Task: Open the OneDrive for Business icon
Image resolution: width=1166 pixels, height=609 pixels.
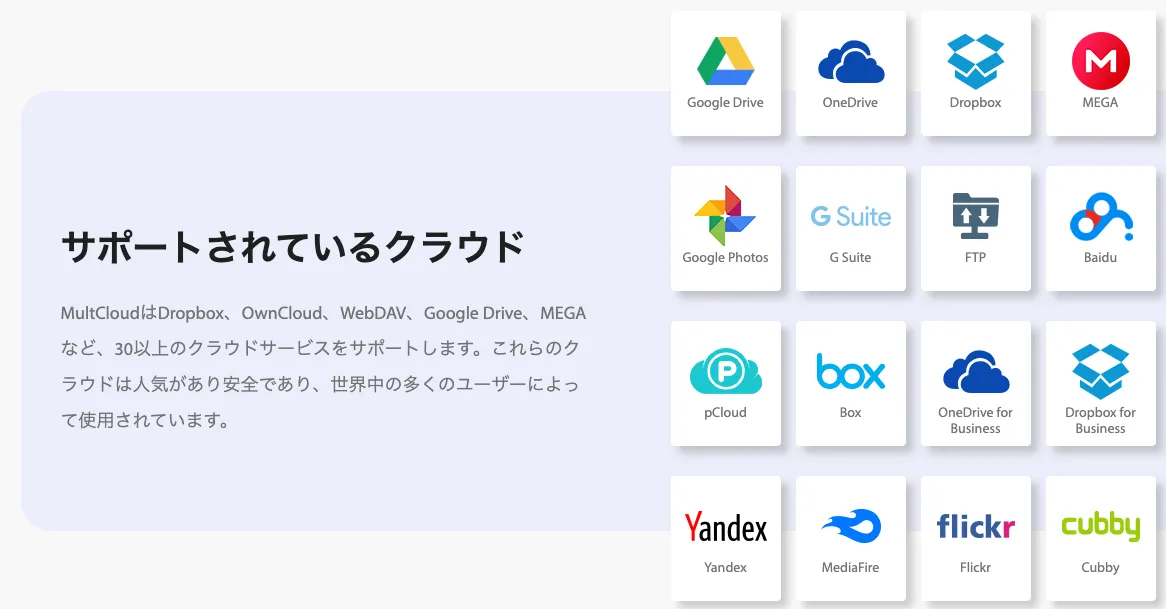Action: pos(975,371)
